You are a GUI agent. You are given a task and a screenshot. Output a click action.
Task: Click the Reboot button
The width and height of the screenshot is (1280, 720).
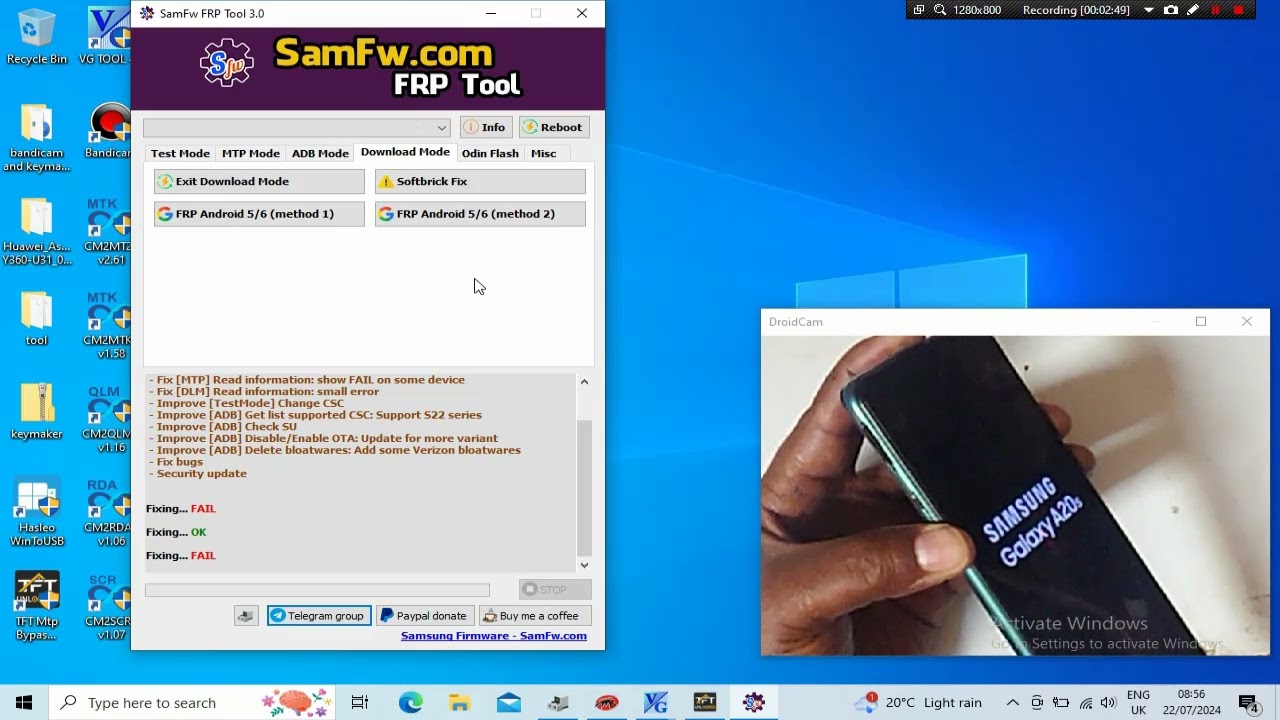[553, 127]
